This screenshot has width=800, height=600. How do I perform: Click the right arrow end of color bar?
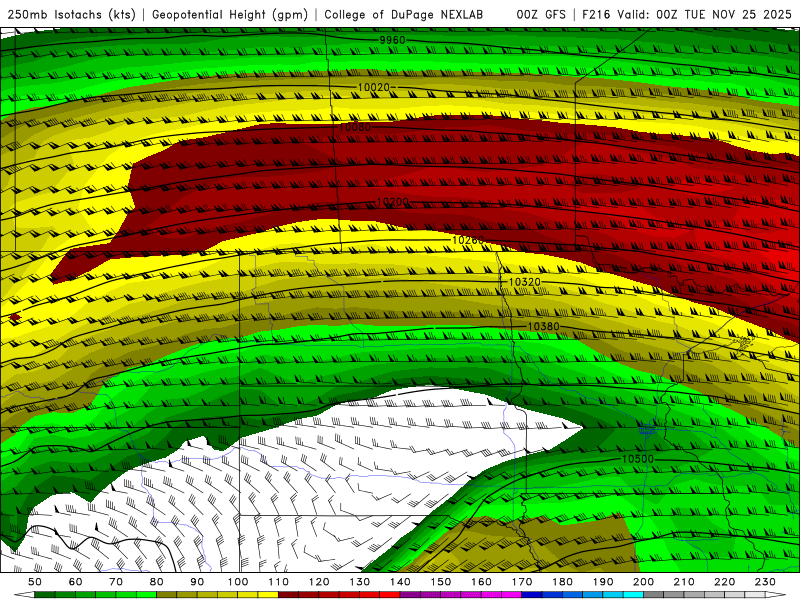click(776, 594)
